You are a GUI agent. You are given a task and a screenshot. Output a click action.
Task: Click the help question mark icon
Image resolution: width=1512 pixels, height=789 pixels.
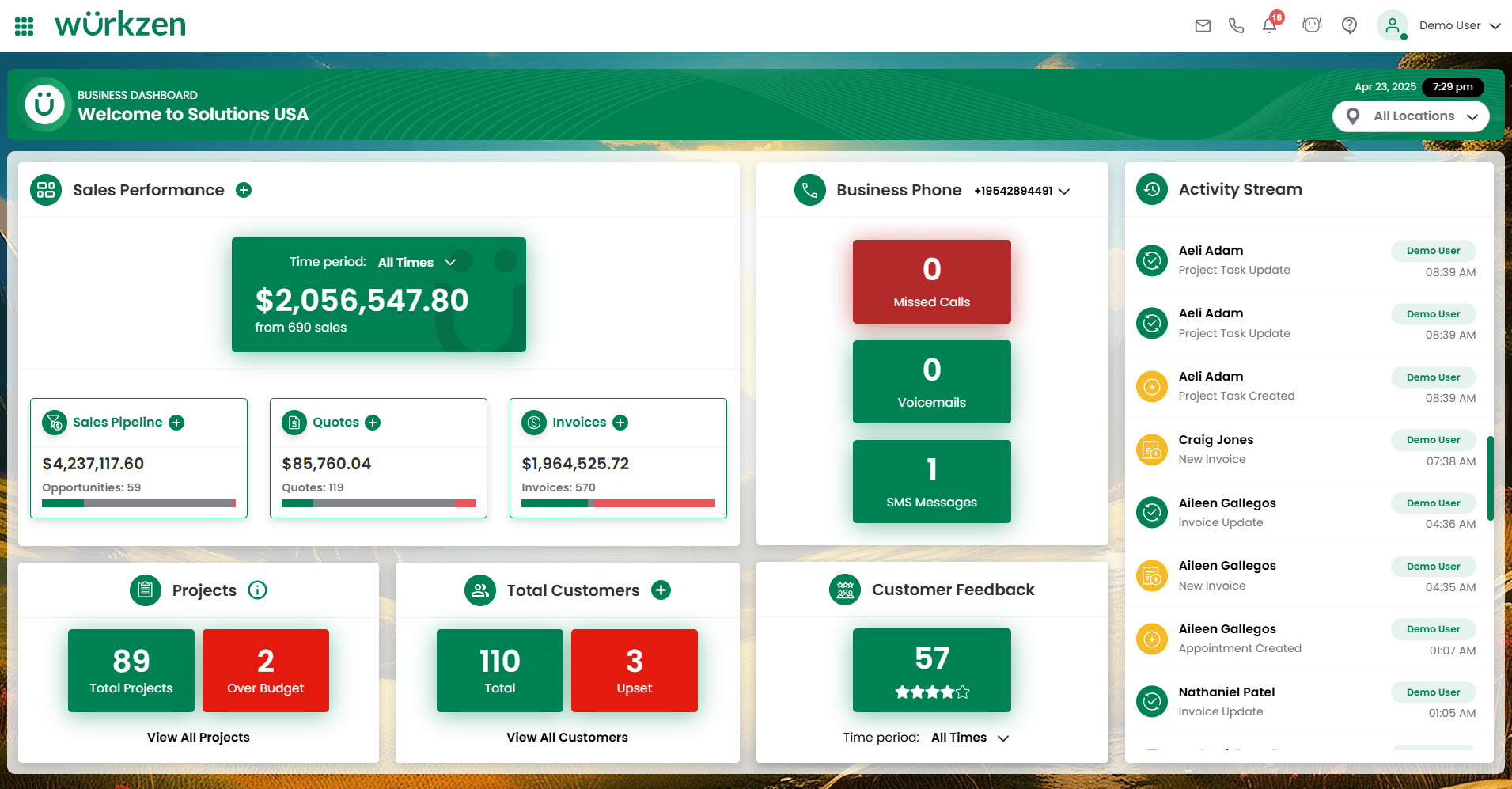[x=1349, y=26]
